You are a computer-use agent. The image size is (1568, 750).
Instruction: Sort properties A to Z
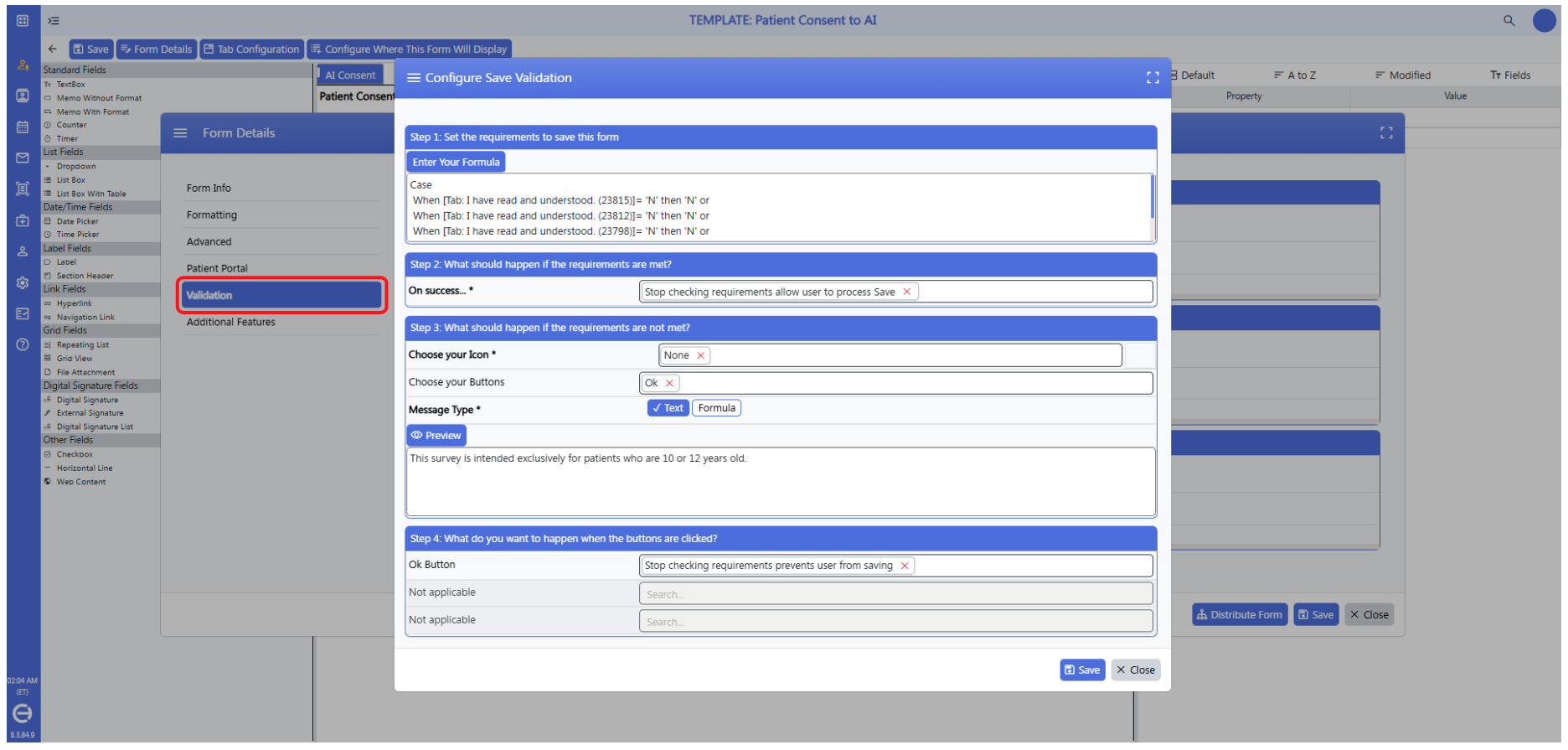1295,75
